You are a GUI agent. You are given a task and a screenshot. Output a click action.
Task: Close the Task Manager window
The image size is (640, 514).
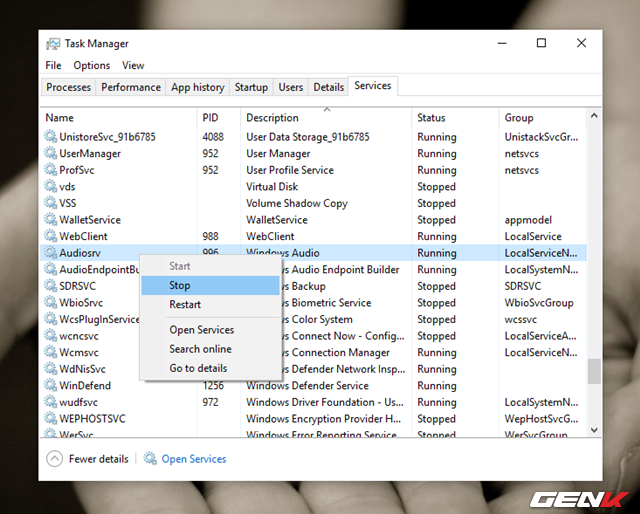(581, 43)
